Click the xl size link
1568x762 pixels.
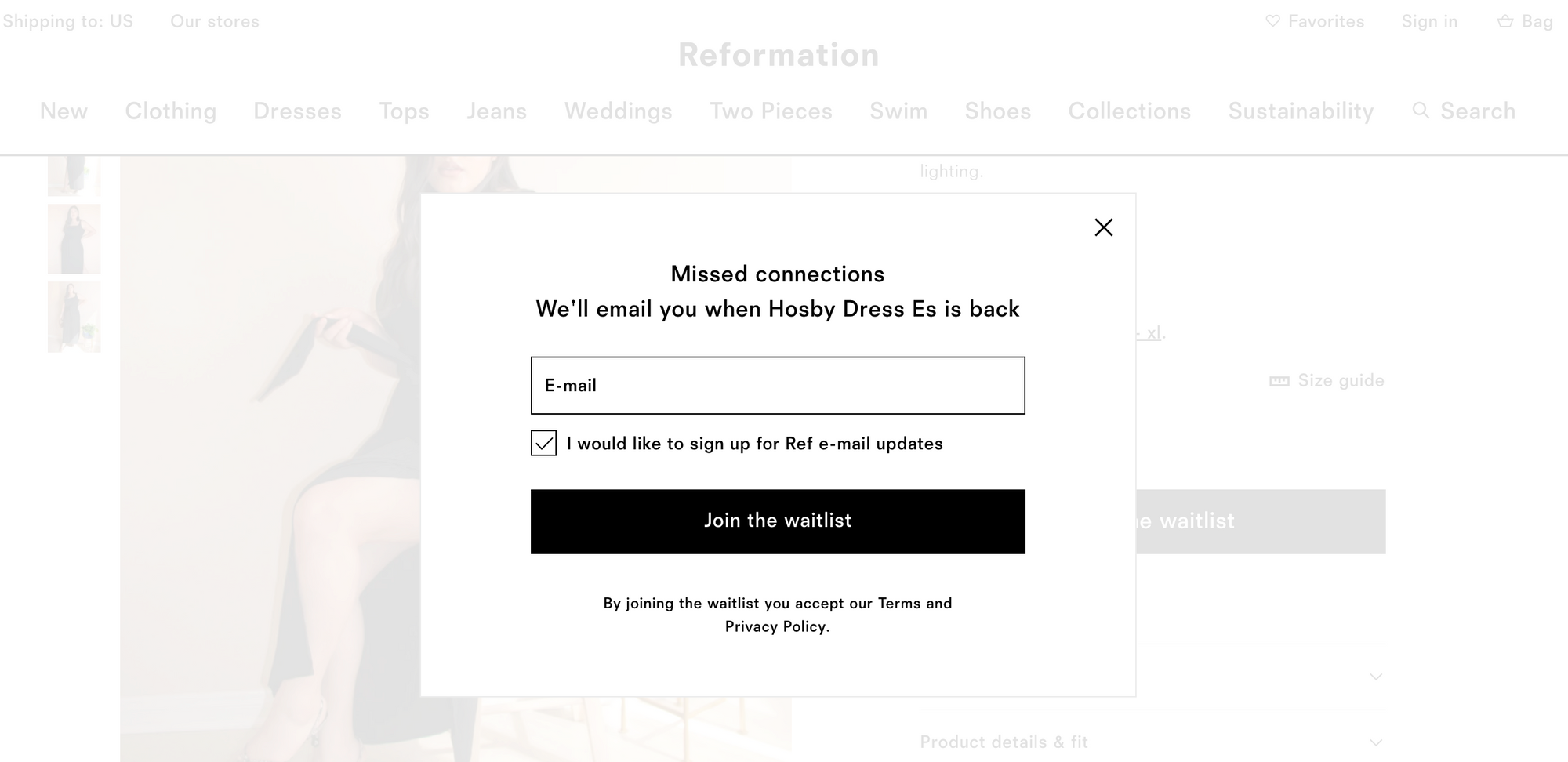(x=1155, y=332)
